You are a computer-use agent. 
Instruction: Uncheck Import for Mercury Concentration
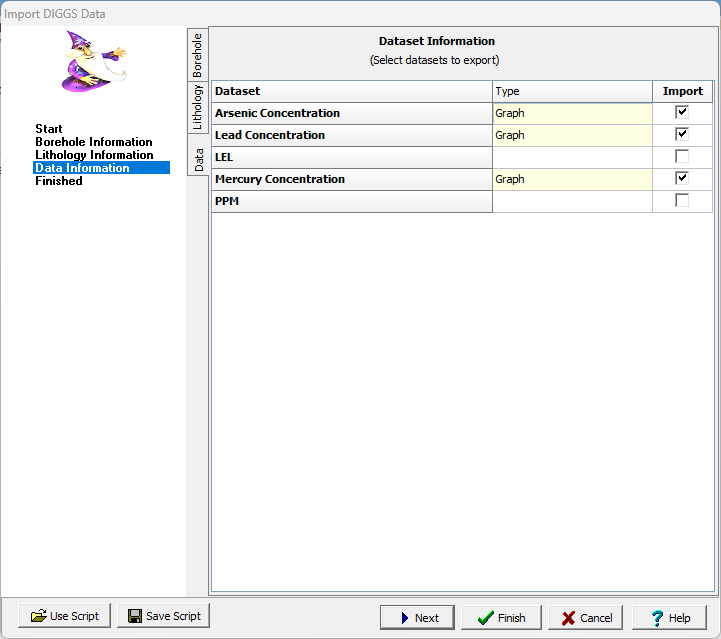pyautogui.click(x=682, y=179)
